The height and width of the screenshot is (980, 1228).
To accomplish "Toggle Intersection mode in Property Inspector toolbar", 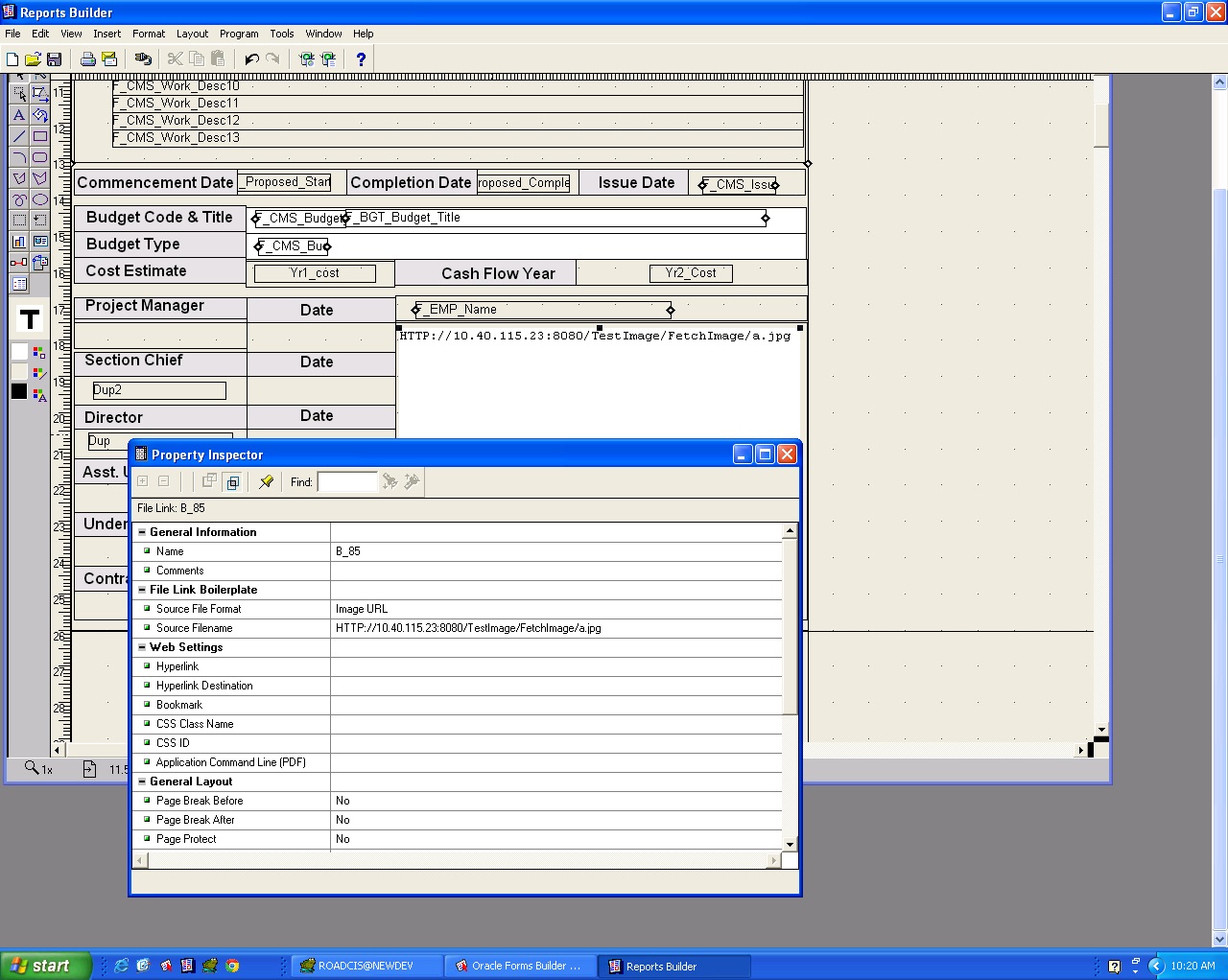I will (232, 481).
